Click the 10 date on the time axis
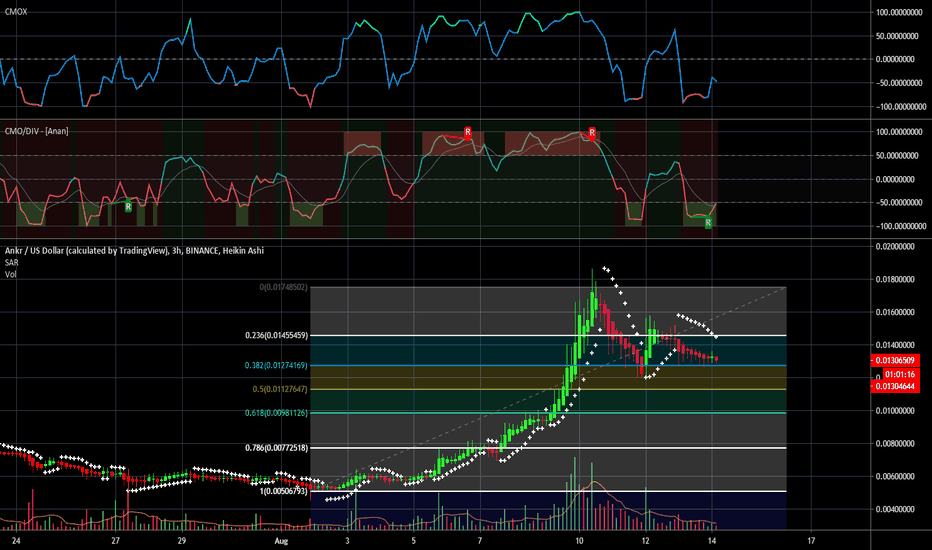 [x=579, y=540]
